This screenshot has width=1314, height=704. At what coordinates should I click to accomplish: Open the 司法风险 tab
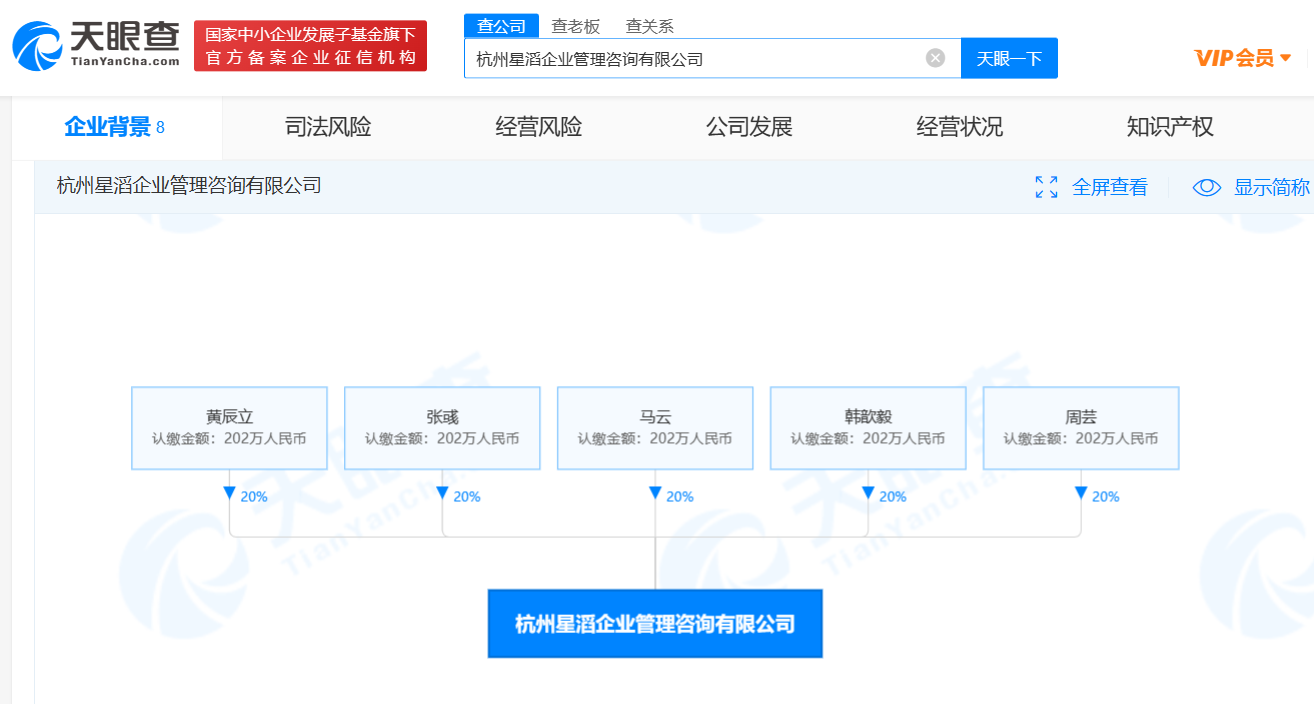328,127
